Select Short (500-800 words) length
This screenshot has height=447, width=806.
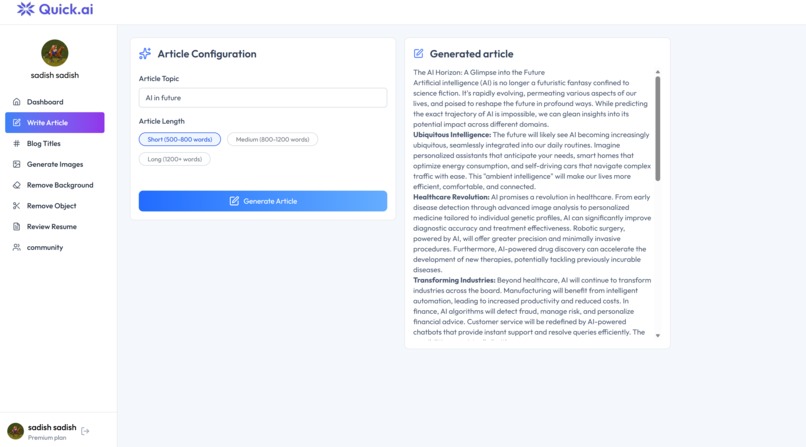[180, 139]
